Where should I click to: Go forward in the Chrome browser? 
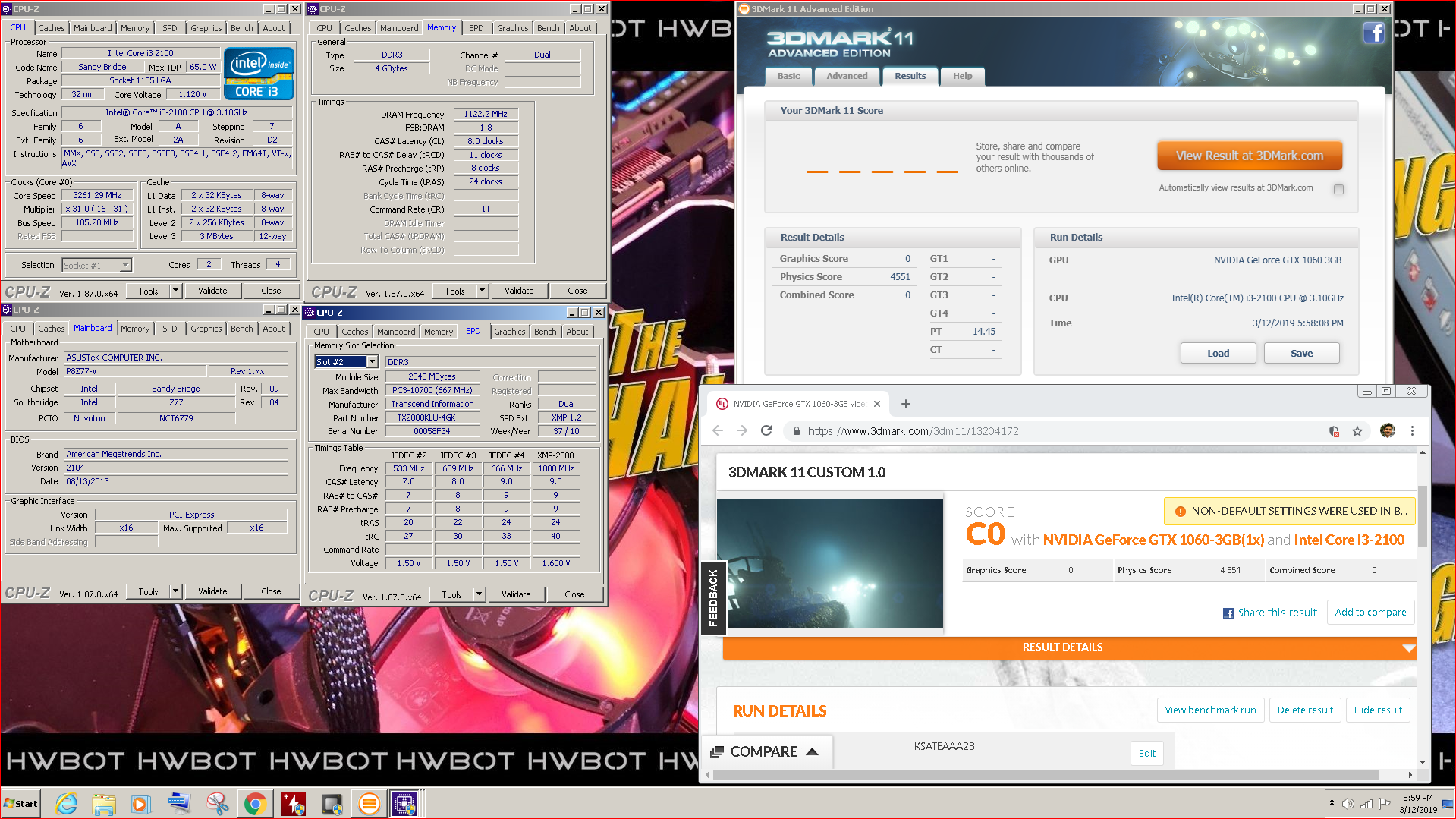[742, 431]
